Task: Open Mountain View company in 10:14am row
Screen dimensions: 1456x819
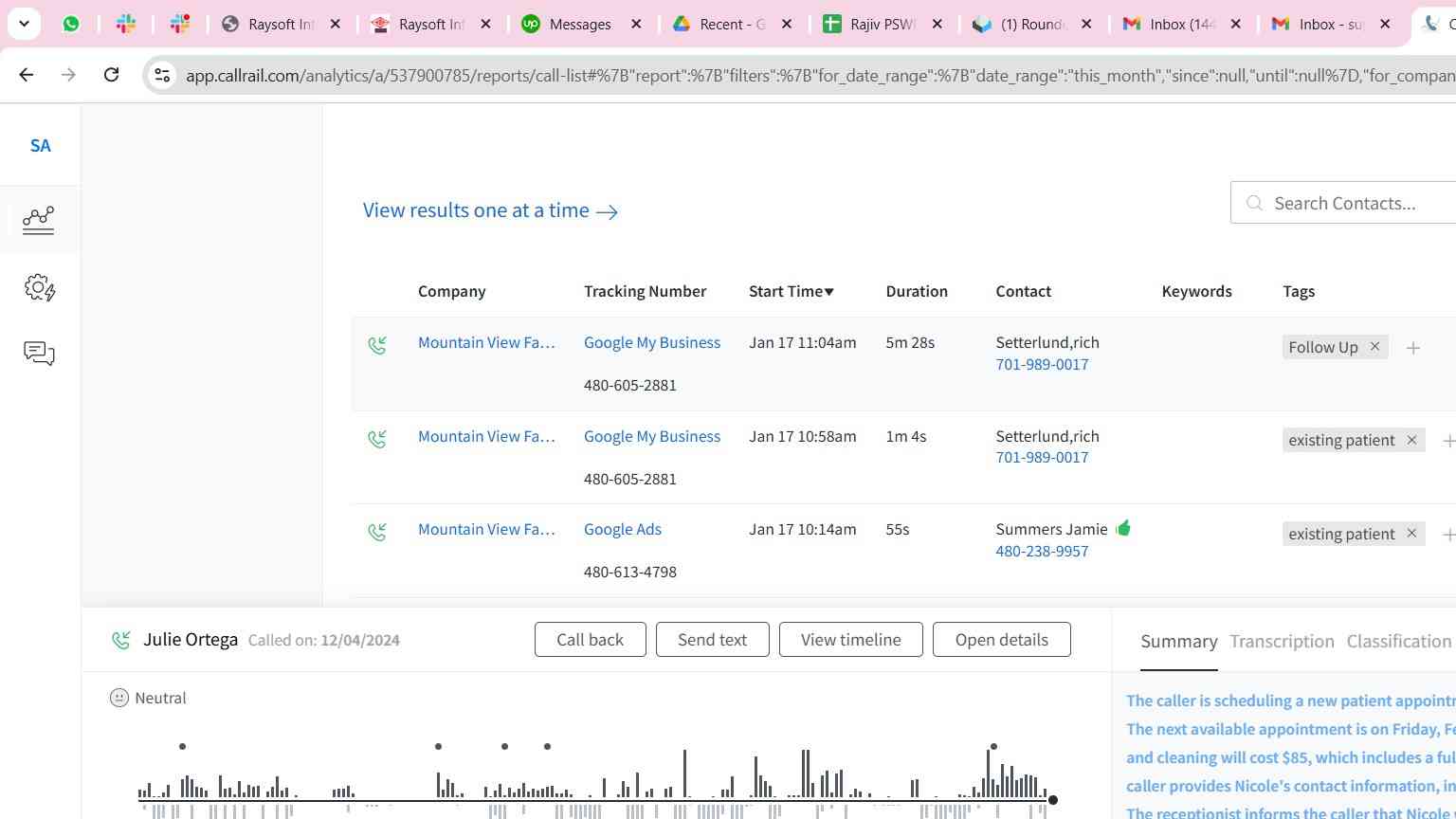Action: click(x=486, y=529)
